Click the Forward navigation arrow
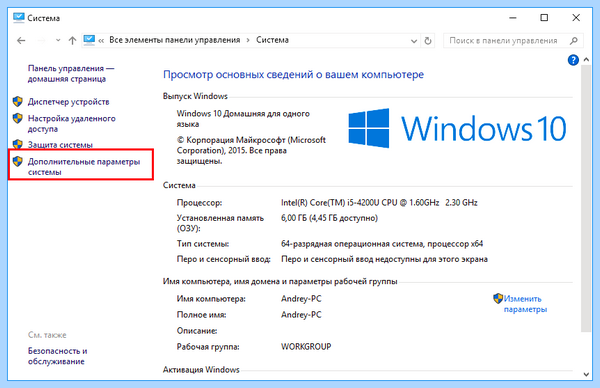This screenshot has height=388, width=600. 41,40
